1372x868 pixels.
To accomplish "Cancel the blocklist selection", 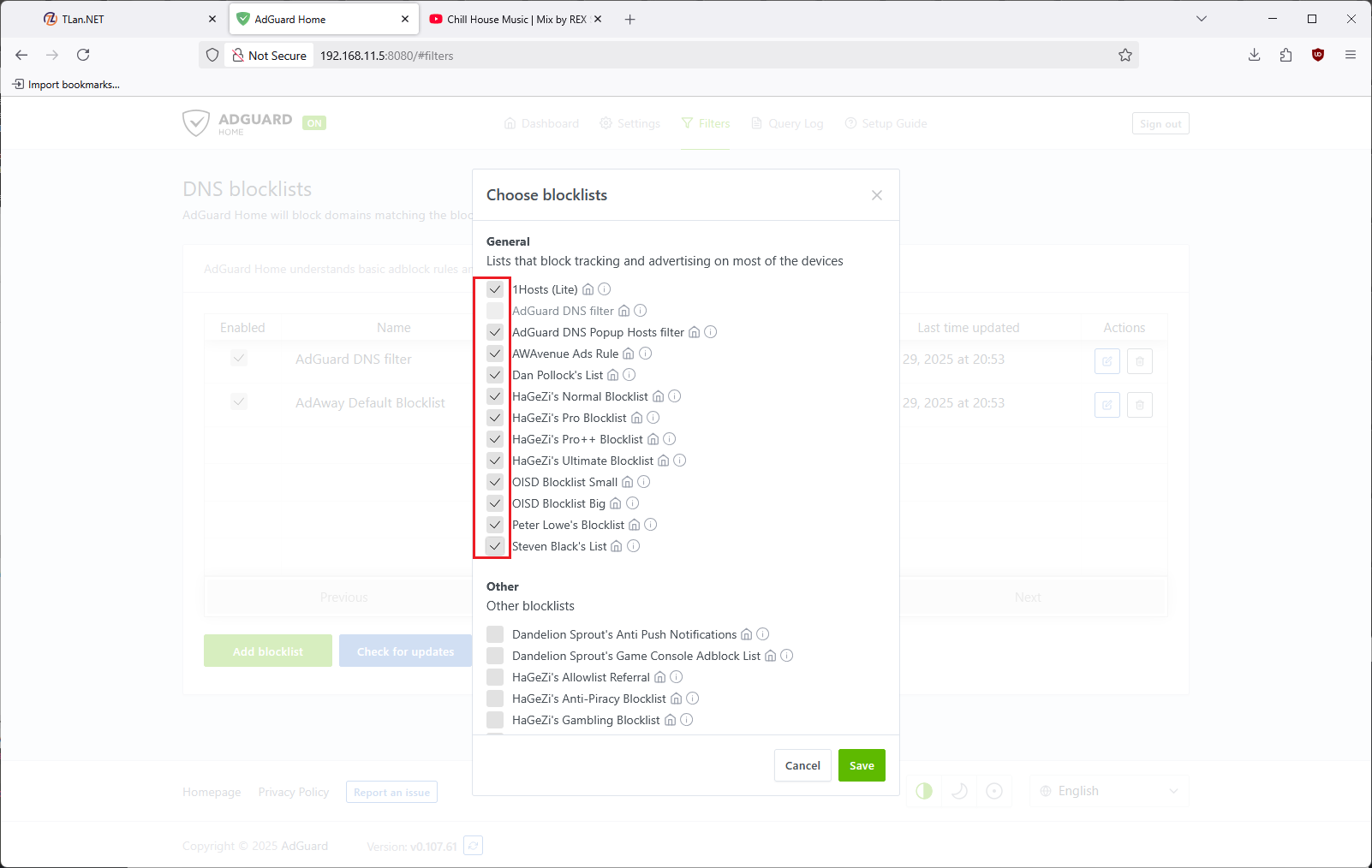I will tap(802, 765).
